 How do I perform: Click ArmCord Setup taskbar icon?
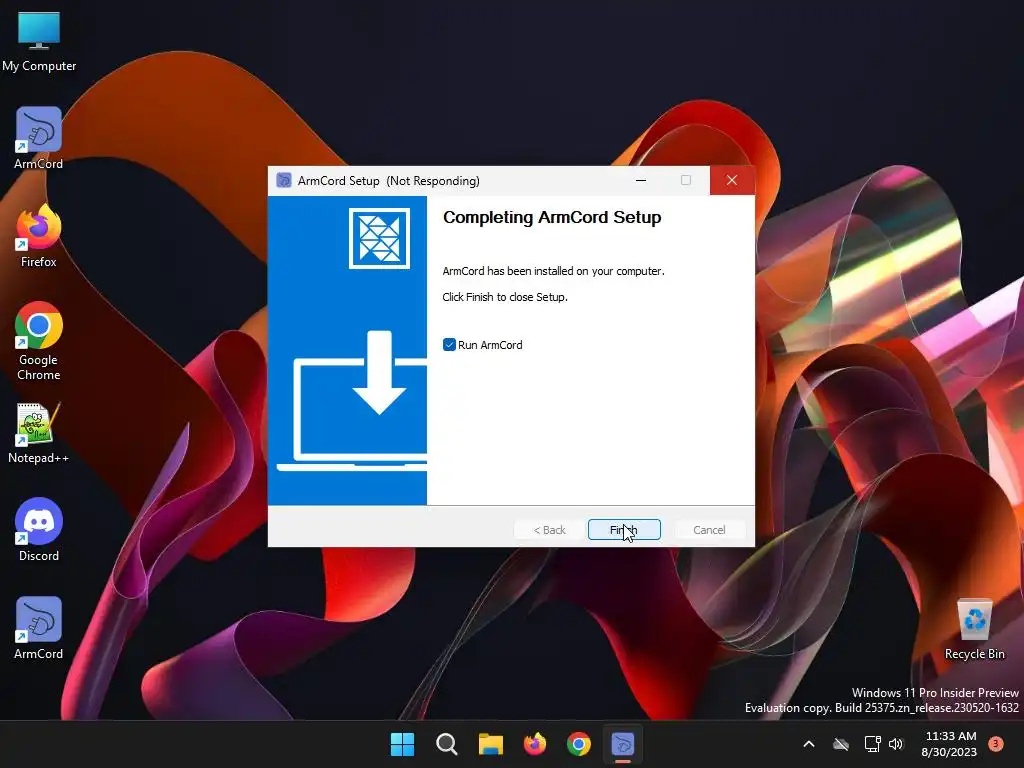click(623, 744)
